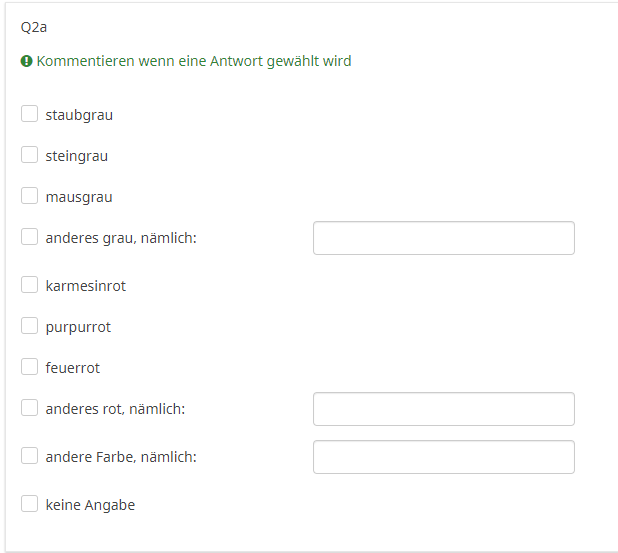Viewport: 618px width, 553px height.
Task: Click the 'purpurrot' option label
Action: (78, 327)
